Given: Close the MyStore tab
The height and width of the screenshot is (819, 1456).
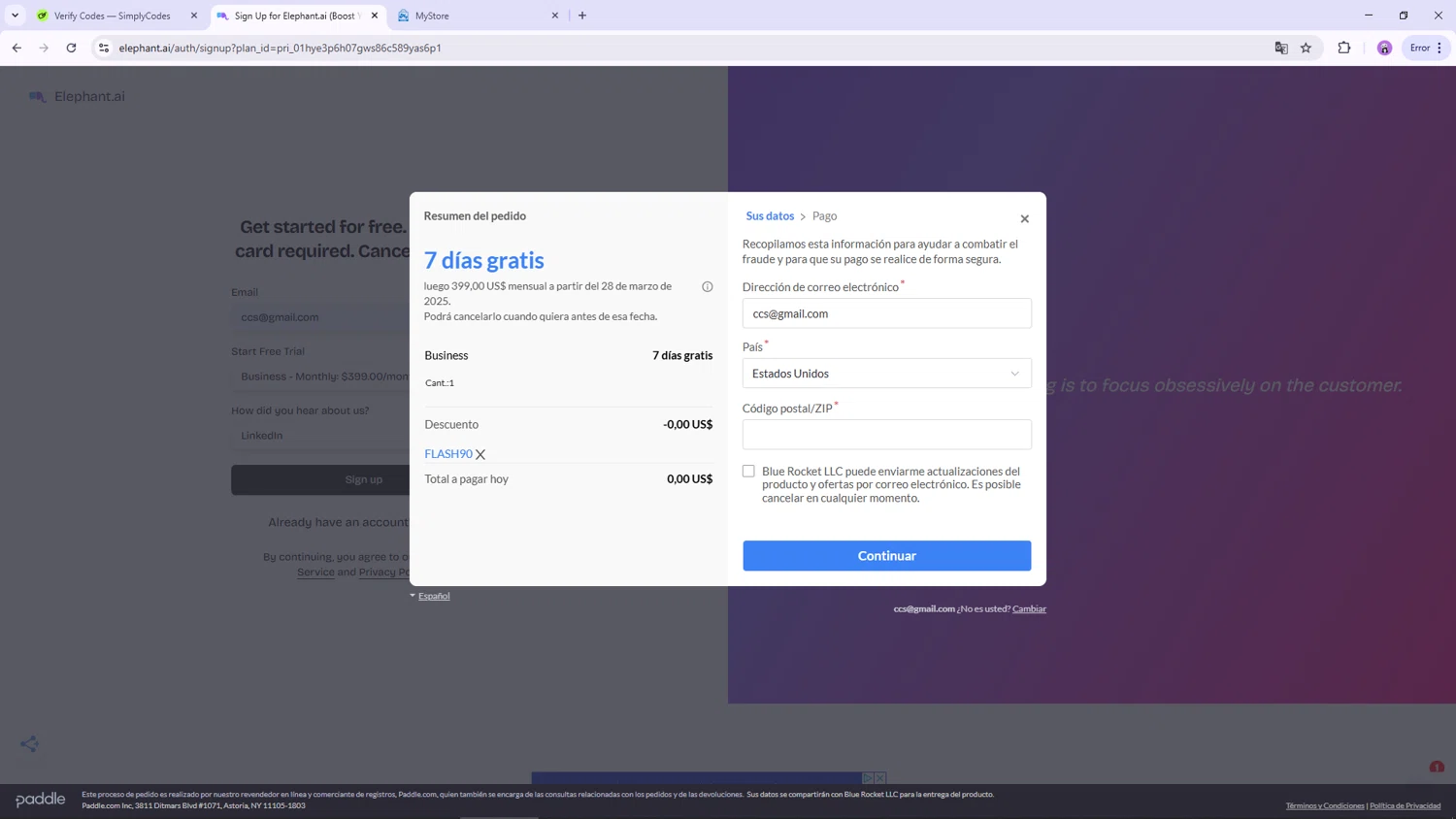Looking at the screenshot, I should point(555,16).
